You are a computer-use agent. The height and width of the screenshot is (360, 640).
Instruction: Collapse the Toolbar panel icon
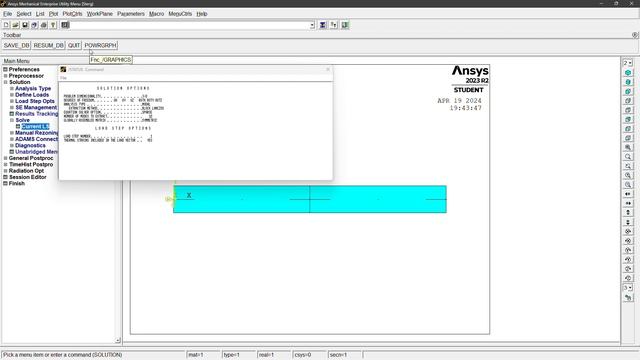tap(635, 35)
